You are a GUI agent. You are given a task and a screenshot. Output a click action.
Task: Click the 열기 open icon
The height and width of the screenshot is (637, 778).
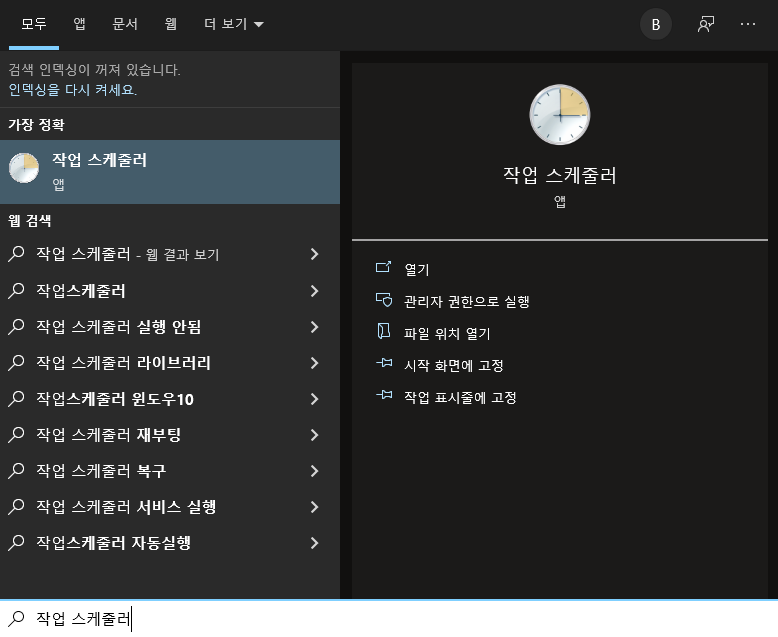384,268
